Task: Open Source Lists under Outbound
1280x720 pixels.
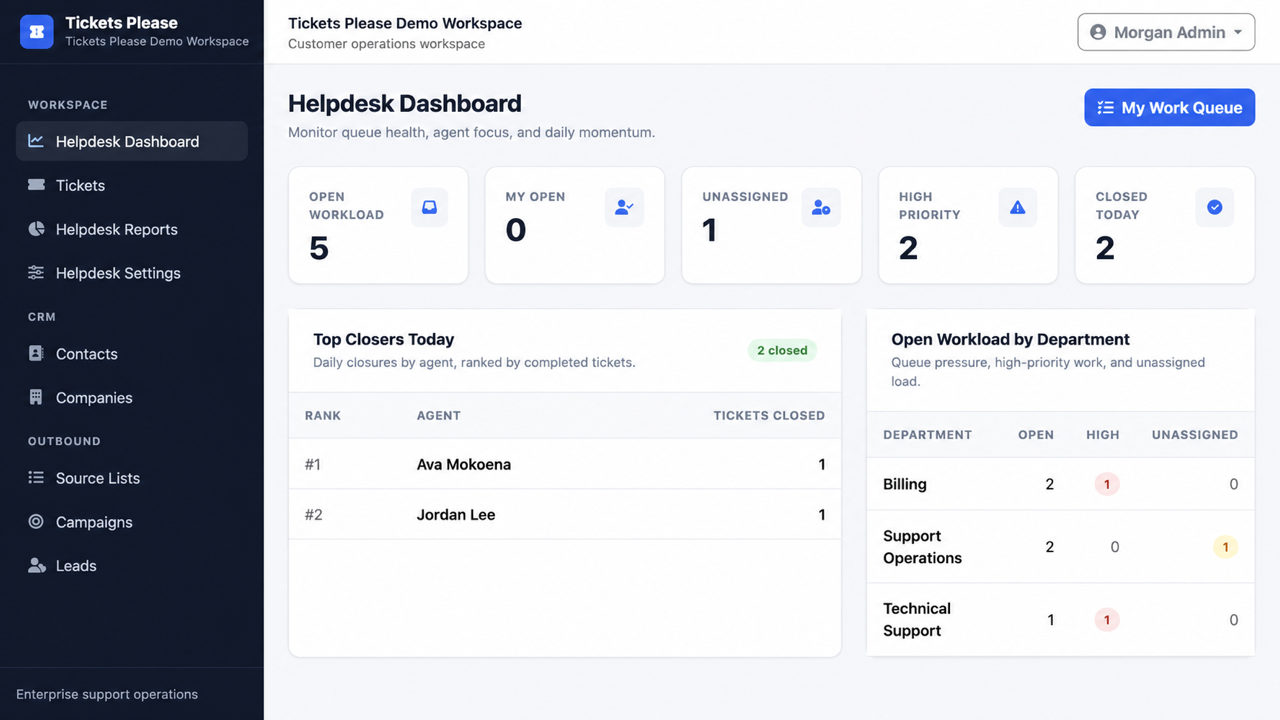Action: (132, 478)
